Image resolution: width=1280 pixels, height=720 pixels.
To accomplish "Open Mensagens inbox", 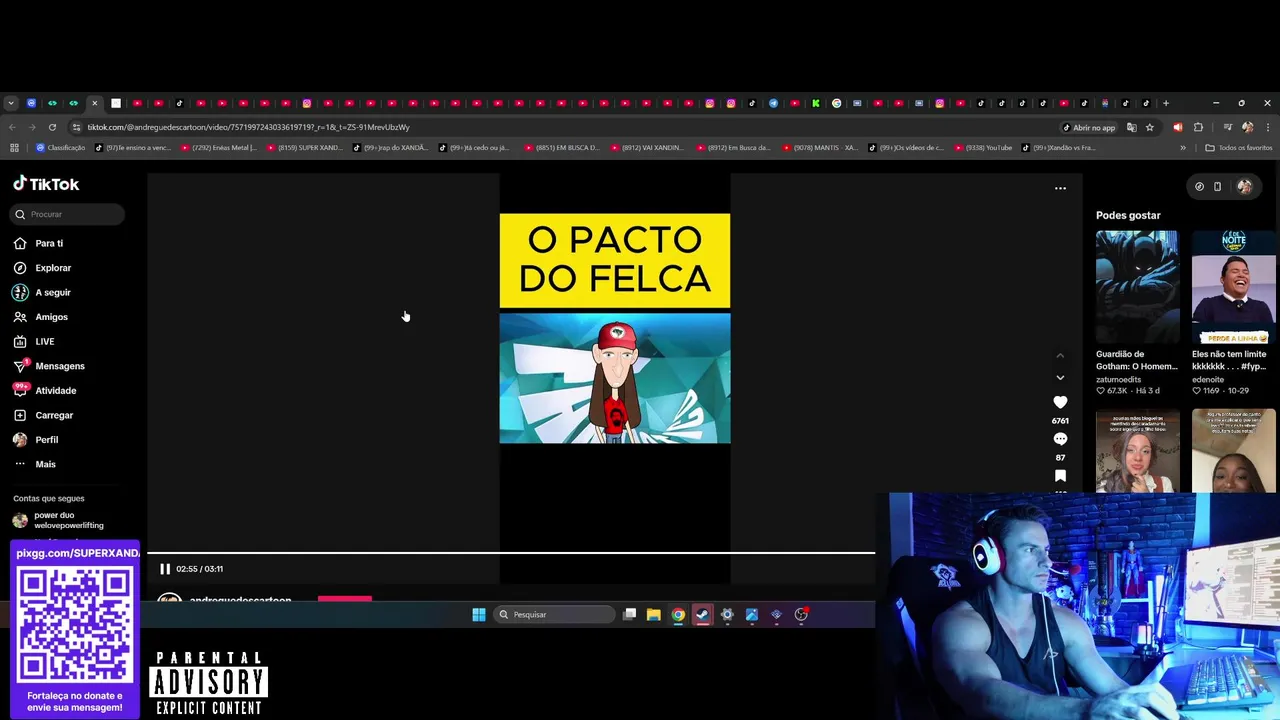I will (x=49, y=366).
